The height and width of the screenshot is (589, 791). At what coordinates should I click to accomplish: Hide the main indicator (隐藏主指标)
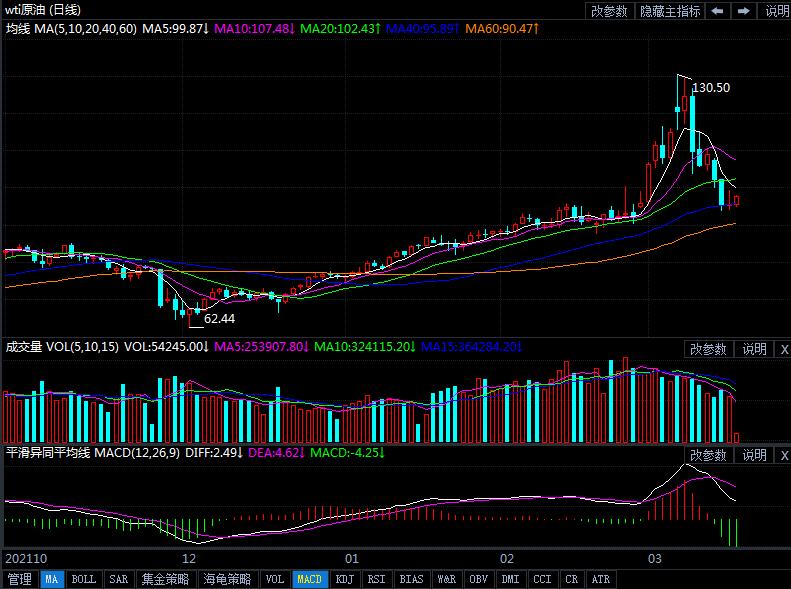pos(670,11)
